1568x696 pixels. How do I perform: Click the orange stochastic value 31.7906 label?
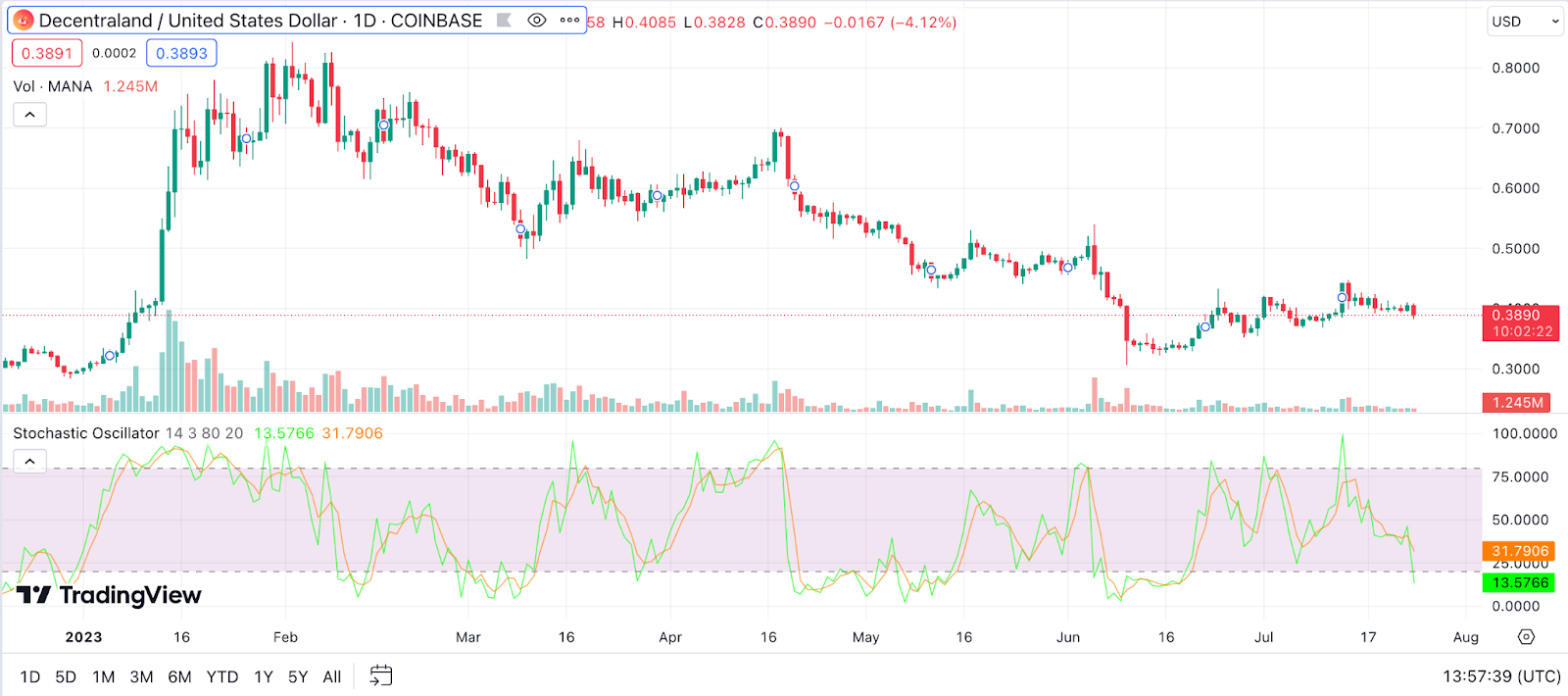[x=1520, y=551]
